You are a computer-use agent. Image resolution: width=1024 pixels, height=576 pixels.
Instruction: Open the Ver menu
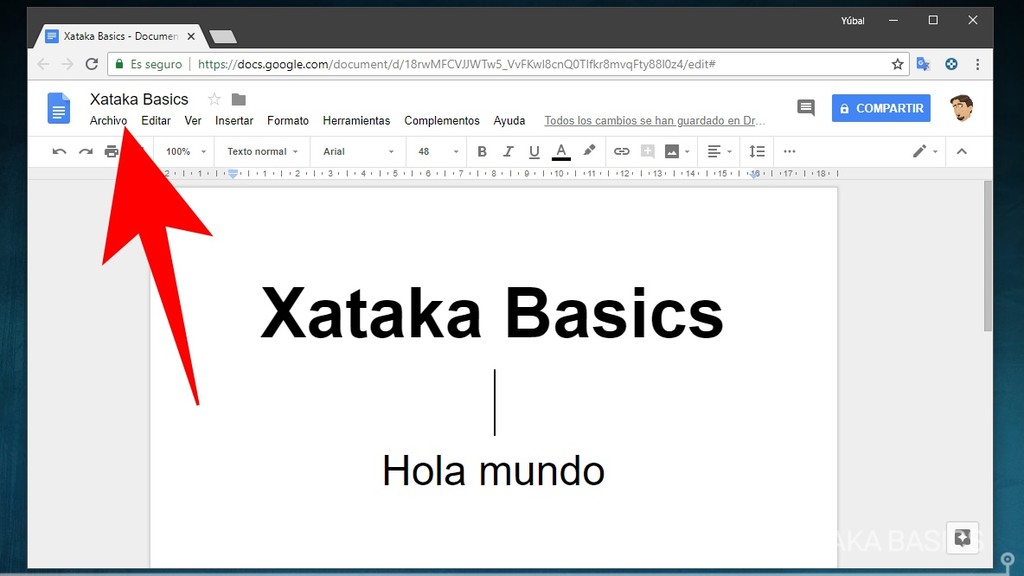pos(193,121)
